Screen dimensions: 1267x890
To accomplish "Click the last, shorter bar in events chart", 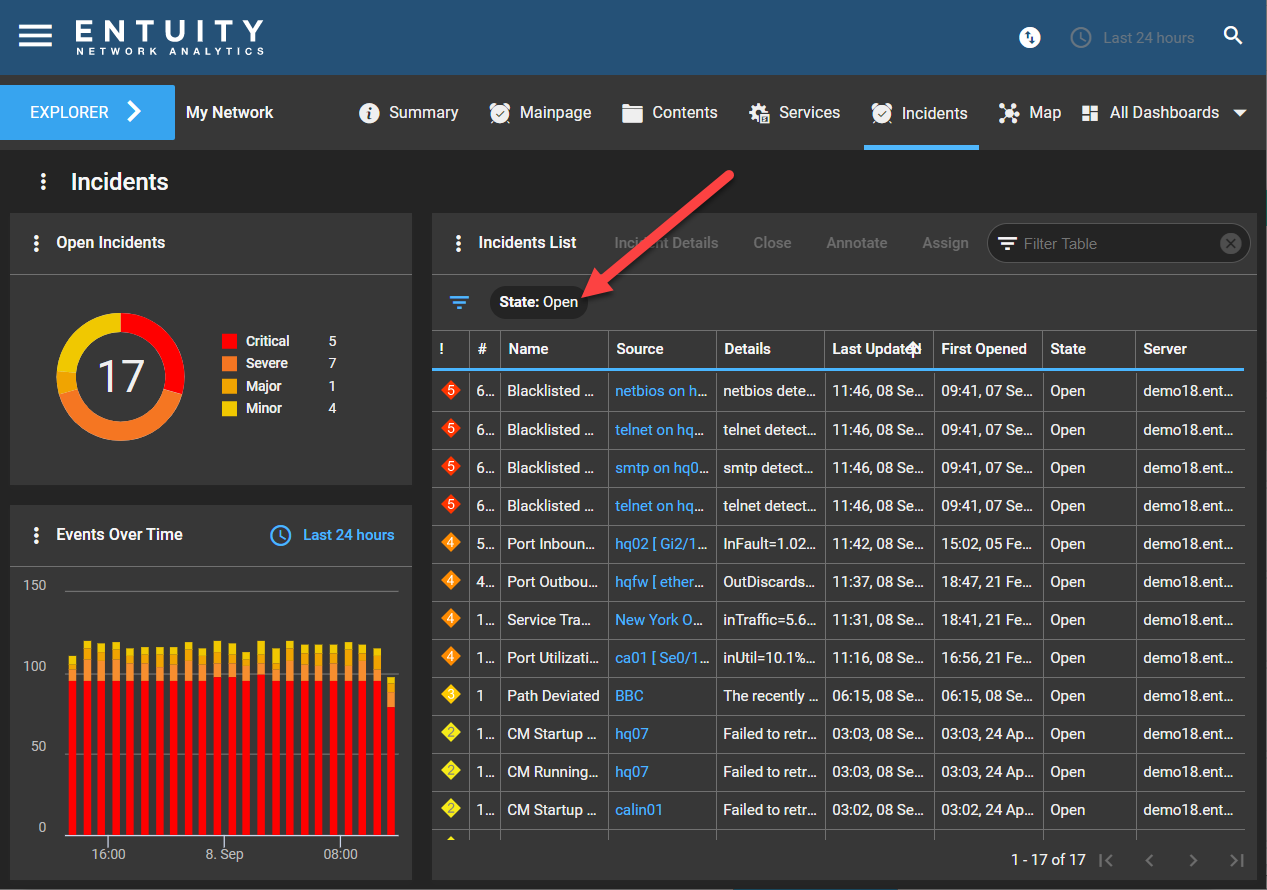I will point(391,756).
